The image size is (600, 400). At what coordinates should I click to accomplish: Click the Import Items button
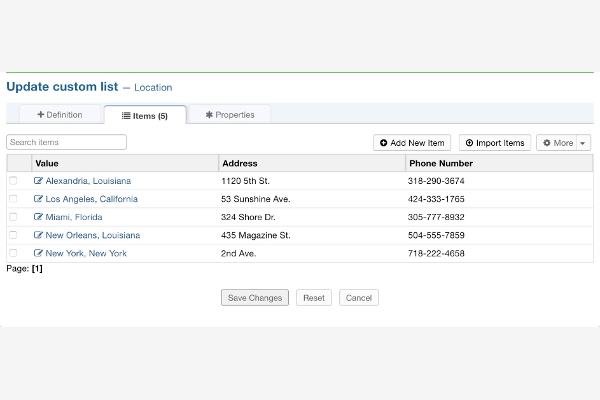(x=495, y=143)
